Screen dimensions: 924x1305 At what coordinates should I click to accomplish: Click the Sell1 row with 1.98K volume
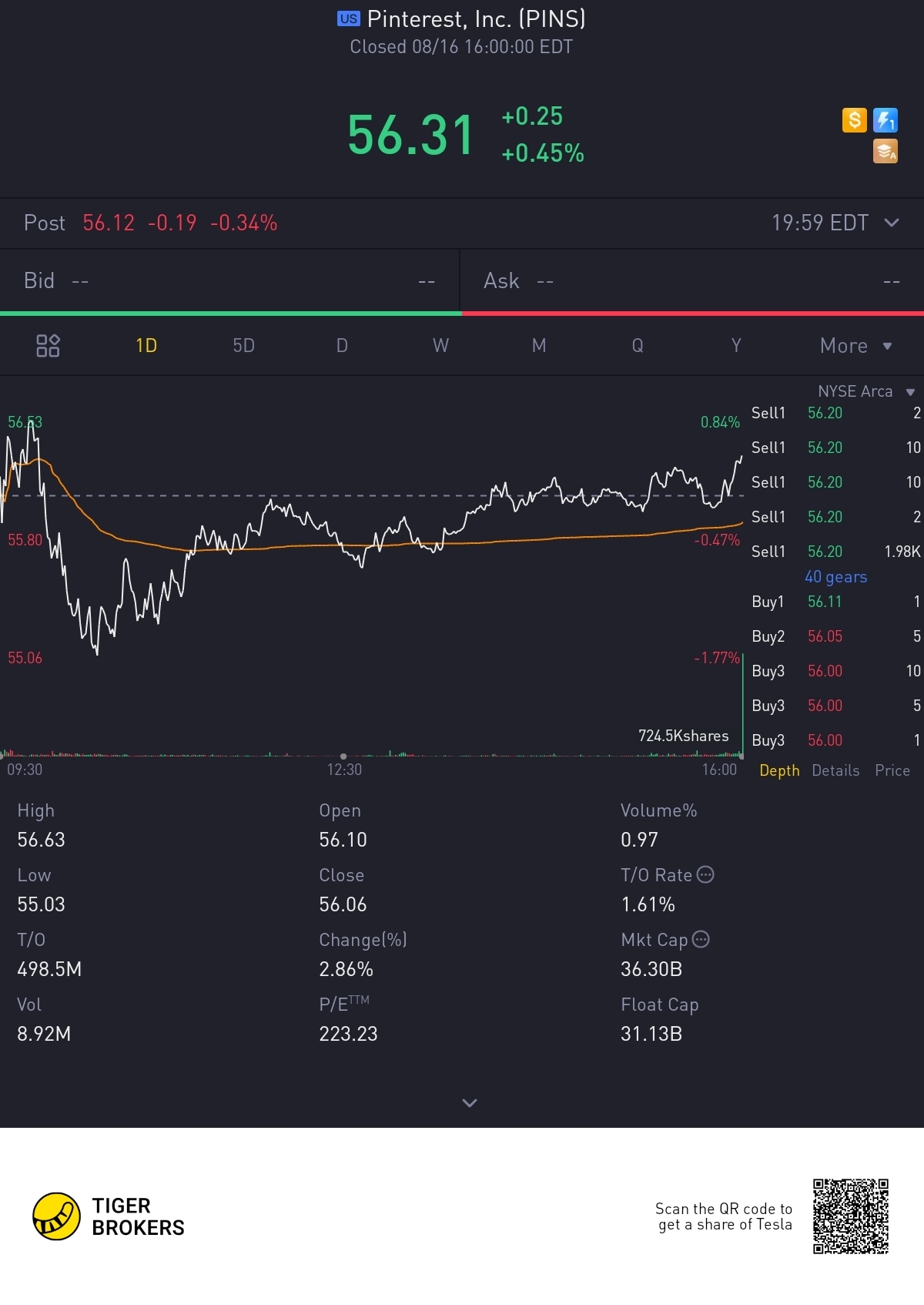[x=836, y=552]
